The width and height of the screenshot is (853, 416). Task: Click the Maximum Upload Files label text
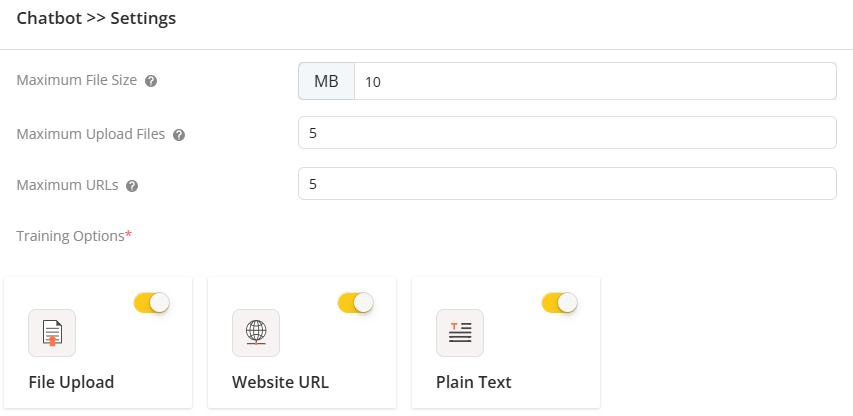pyautogui.click(x=91, y=134)
